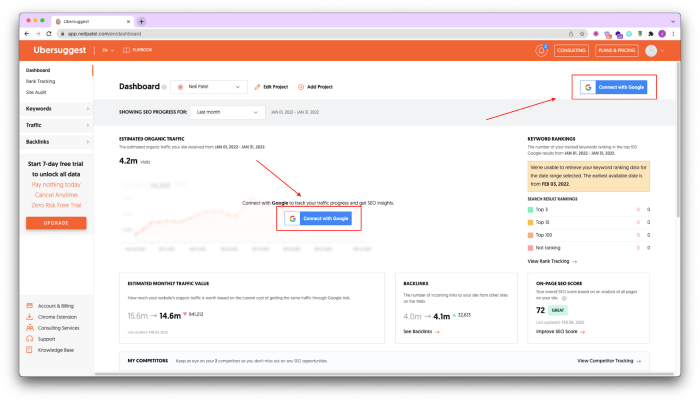Select Site Audit in the sidebar
Screen dimensions: 700x402
coord(36,92)
